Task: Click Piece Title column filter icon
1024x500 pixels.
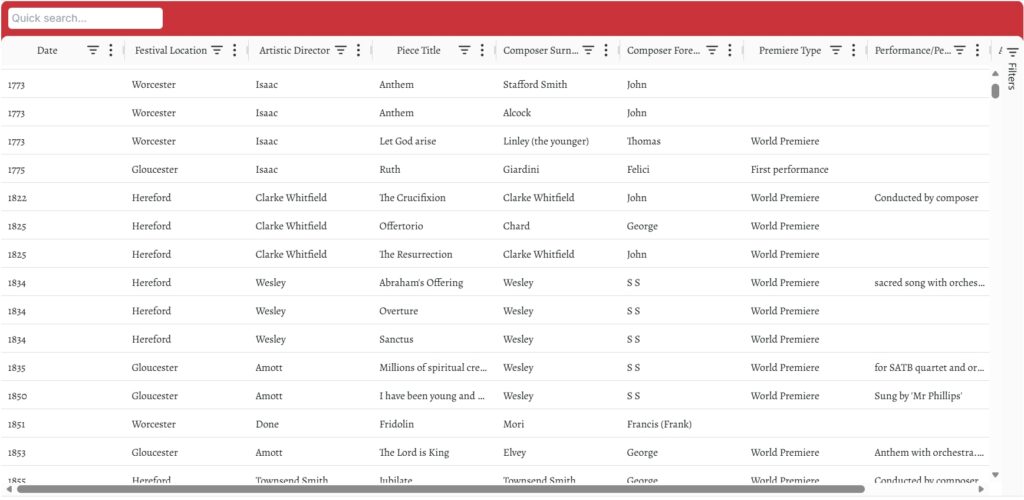Action: coord(464,50)
